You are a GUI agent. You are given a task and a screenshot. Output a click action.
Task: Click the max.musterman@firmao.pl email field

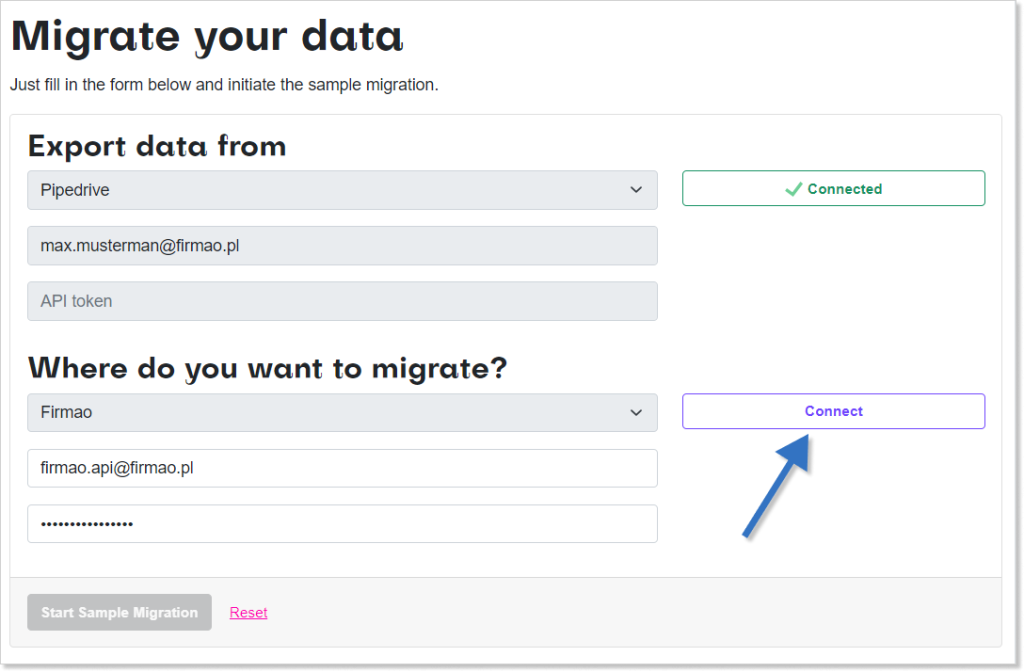[342, 246]
